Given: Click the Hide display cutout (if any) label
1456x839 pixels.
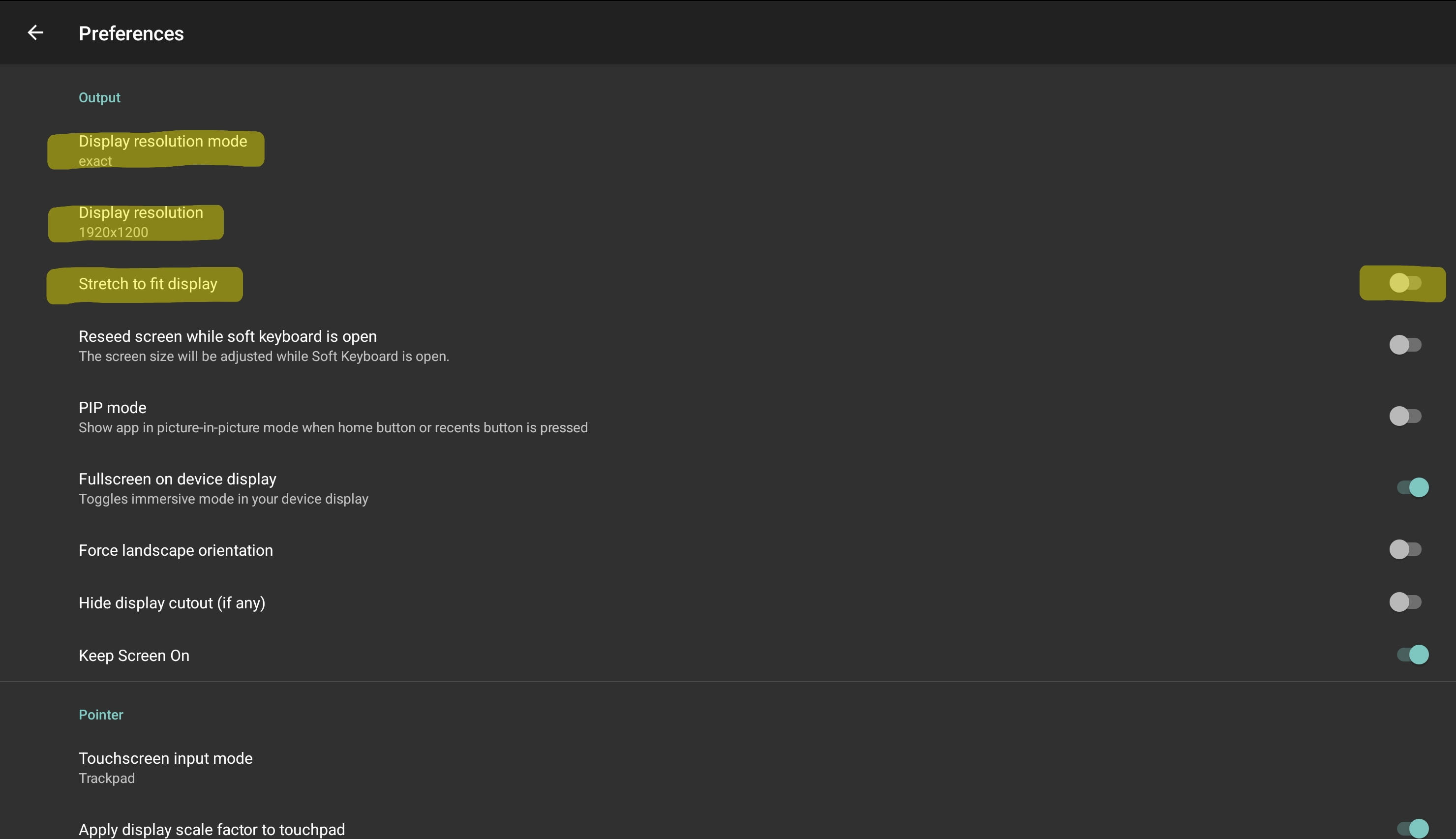Looking at the screenshot, I should 172,603.
